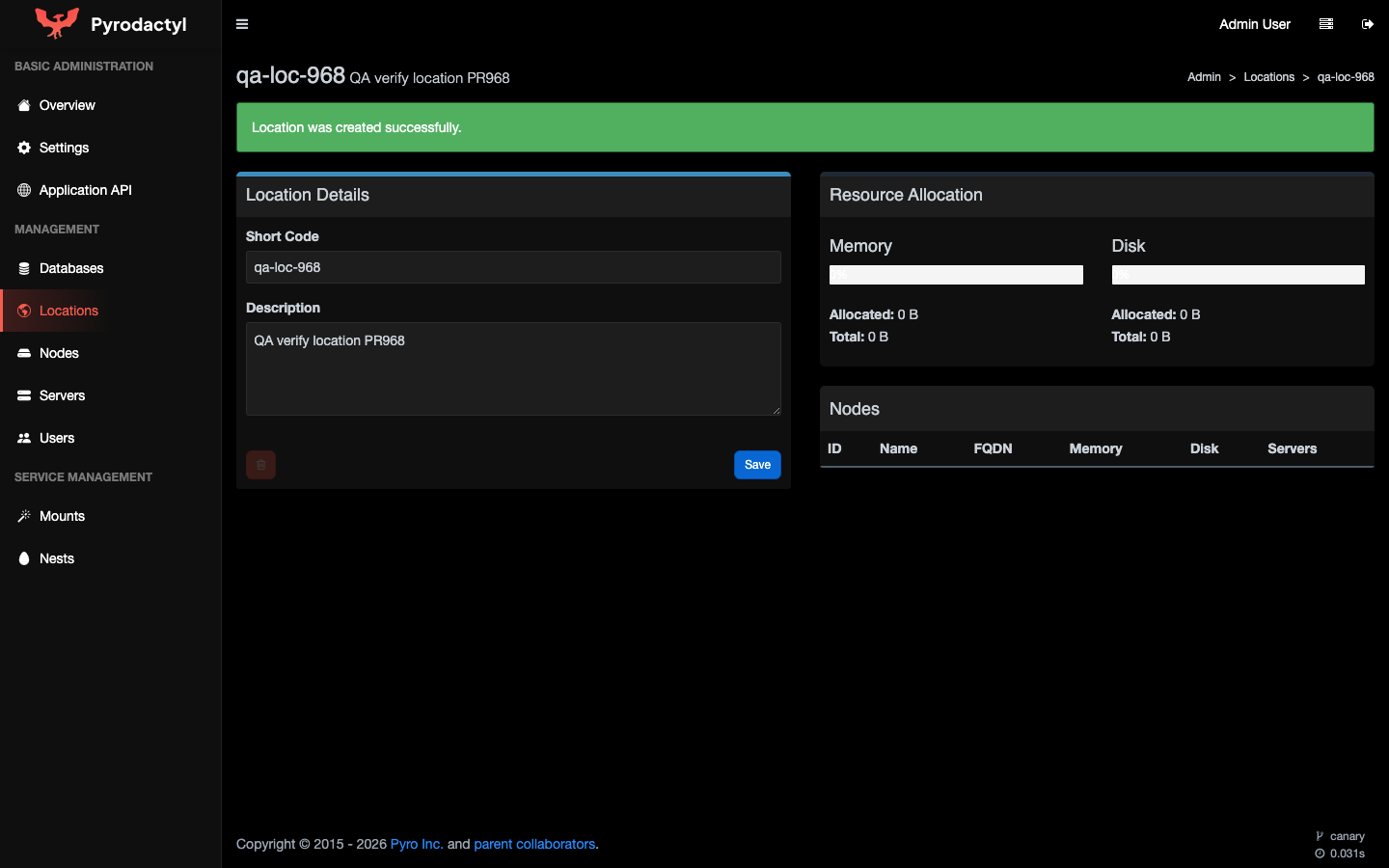Click the canary version label in footer

(x=1347, y=836)
